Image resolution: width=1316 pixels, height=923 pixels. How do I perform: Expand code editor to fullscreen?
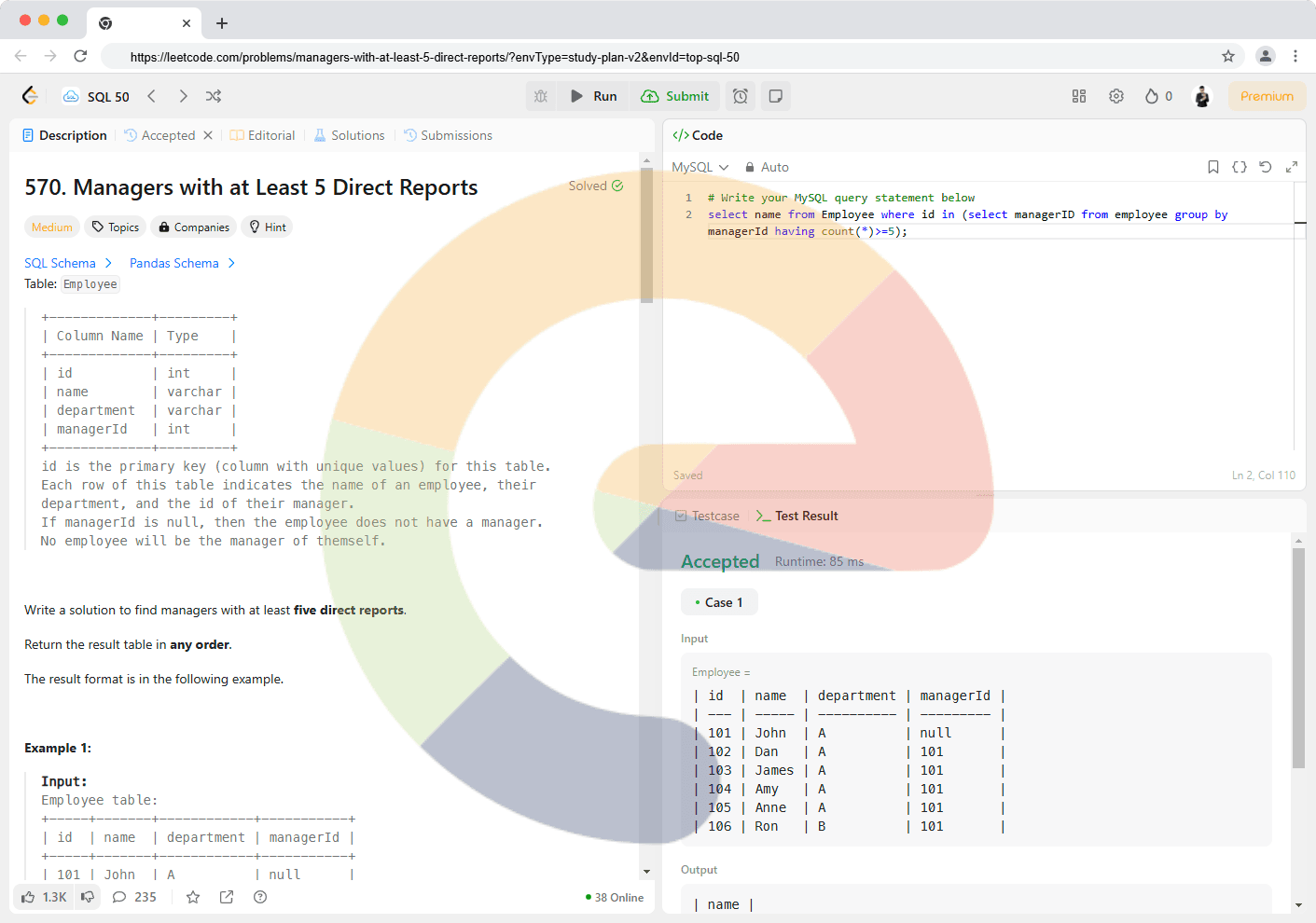click(x=1292, y=167)
